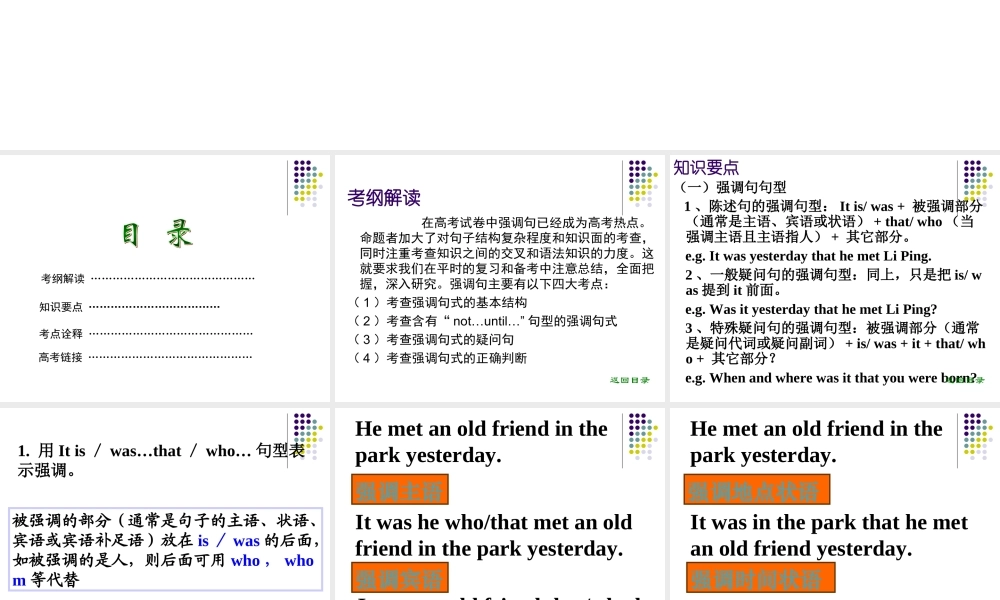Select the line （2）考查含有 not…until… 句型的强调句式
Screen dimensions: 1000x600
tap(485, 321)
